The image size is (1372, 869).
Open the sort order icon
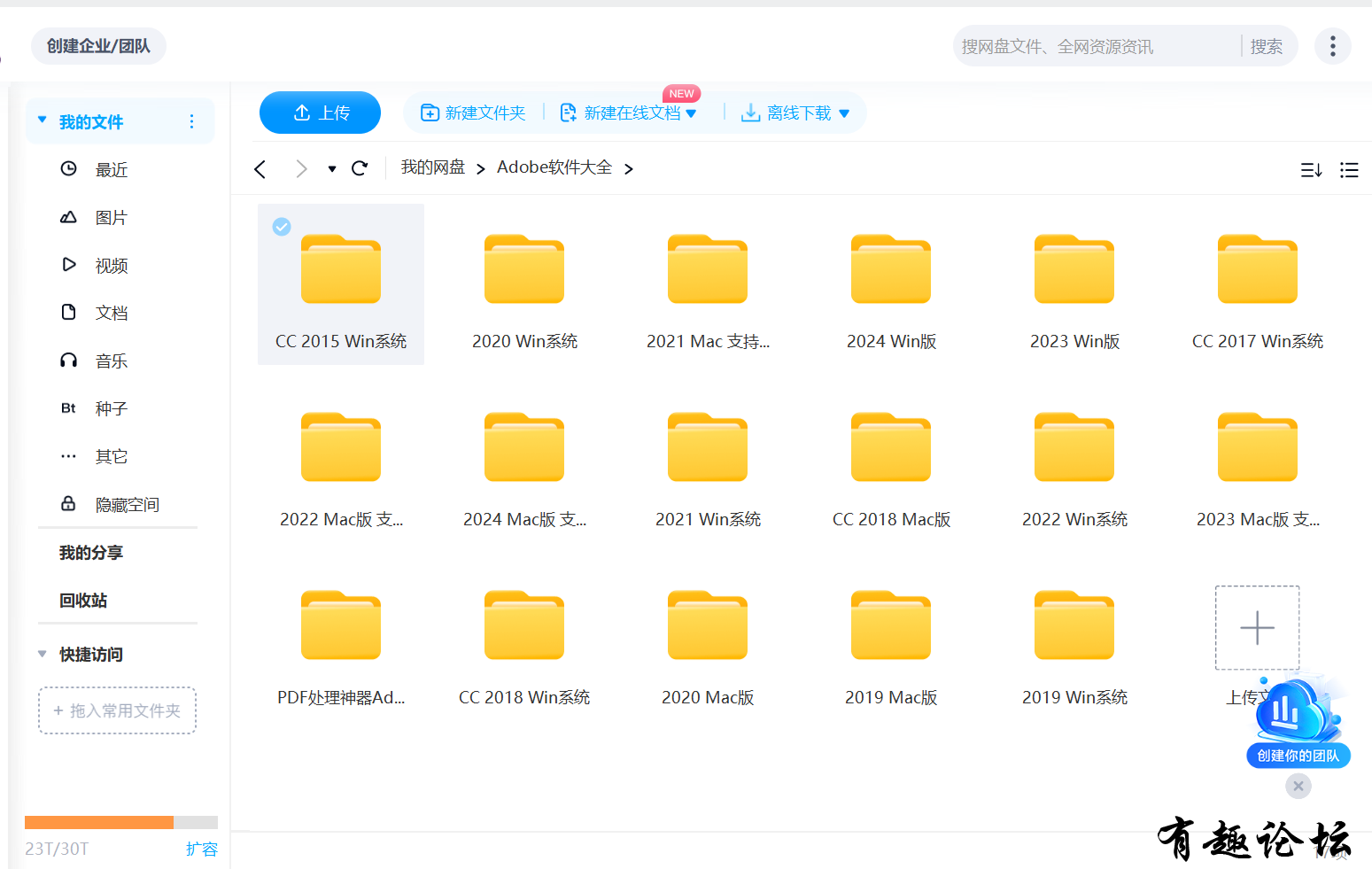(x=1311, y=170)
